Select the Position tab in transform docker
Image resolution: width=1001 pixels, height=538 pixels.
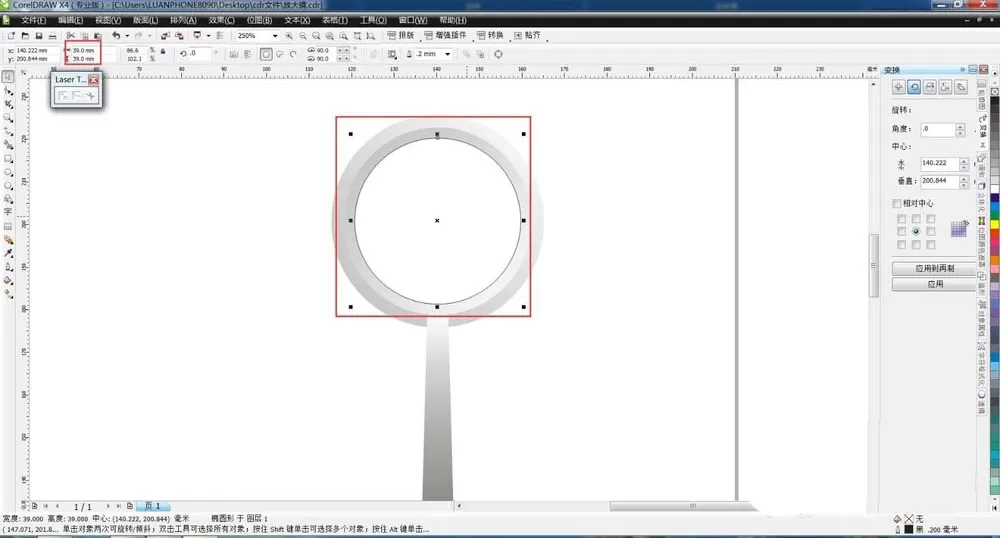[x=898, y=87]
